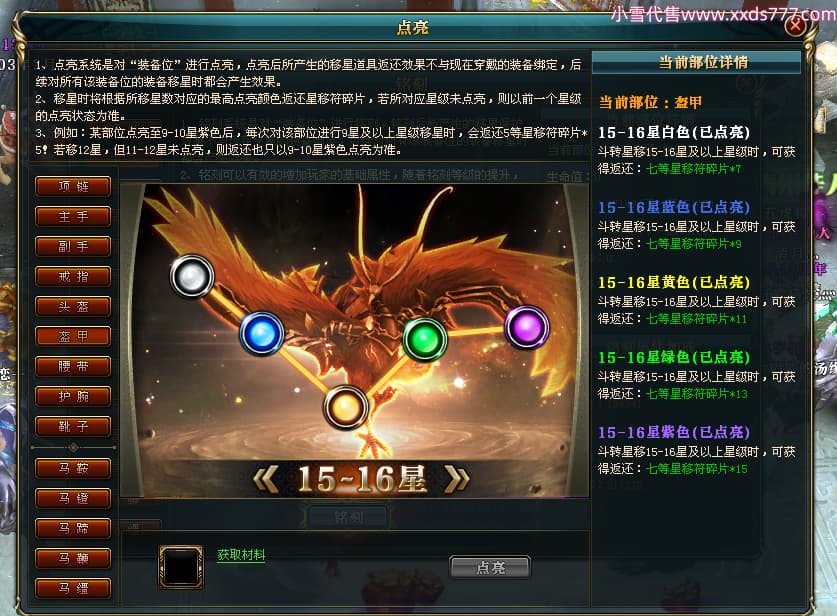837x616 pixels.
Task: Switch to the 马缰 mount slot
Action: pyautogui.click(x=73, y=588)
